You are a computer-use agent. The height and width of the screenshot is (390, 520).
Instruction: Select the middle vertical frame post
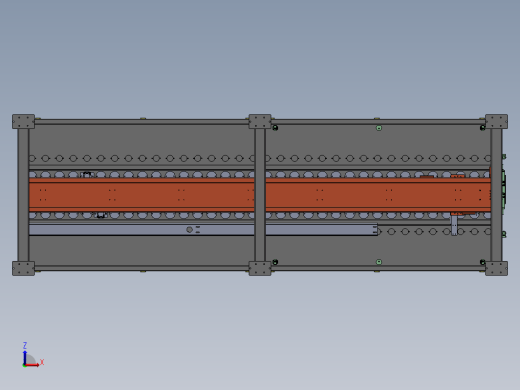[x=260, y=195]
